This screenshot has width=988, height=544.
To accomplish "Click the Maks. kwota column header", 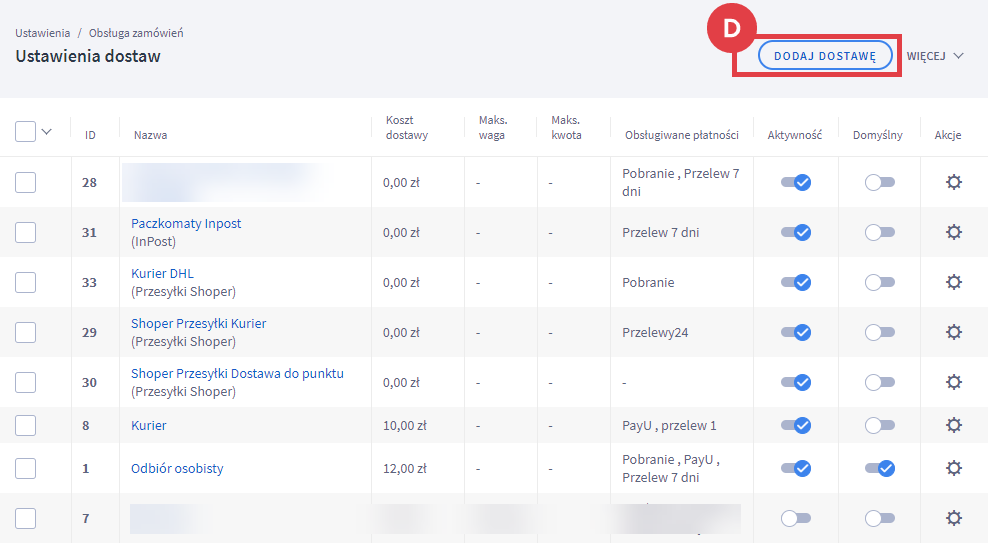I will 566,127.
